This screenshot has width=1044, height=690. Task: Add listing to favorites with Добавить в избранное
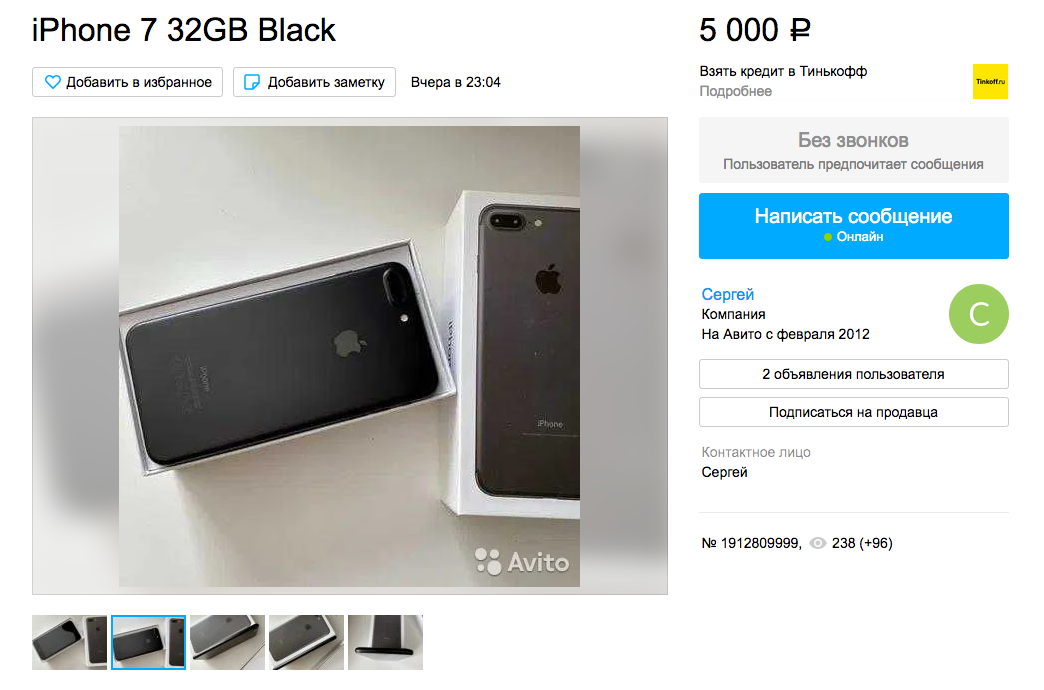tap(127, 82)
